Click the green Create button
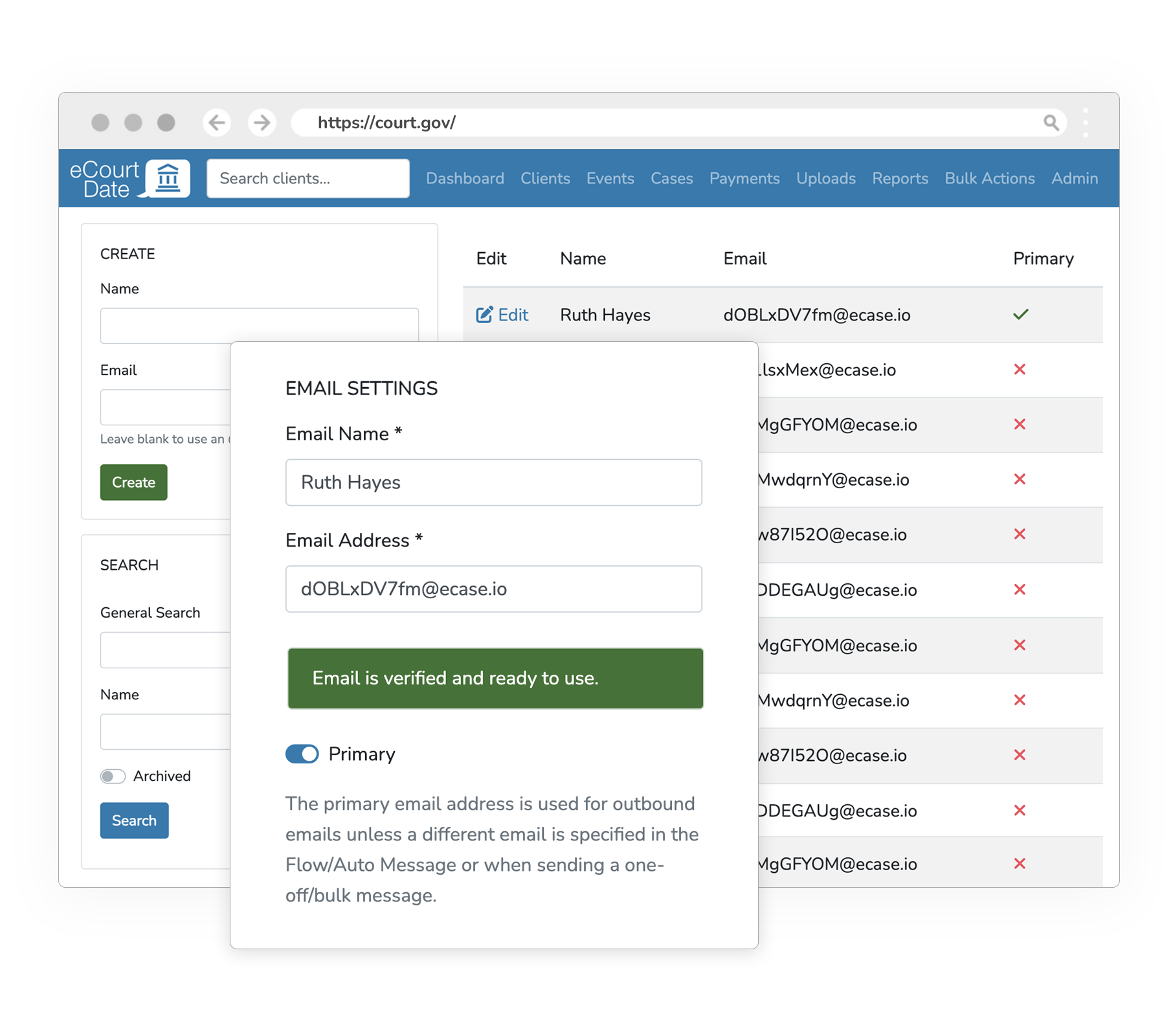 [x=134, y=482]
